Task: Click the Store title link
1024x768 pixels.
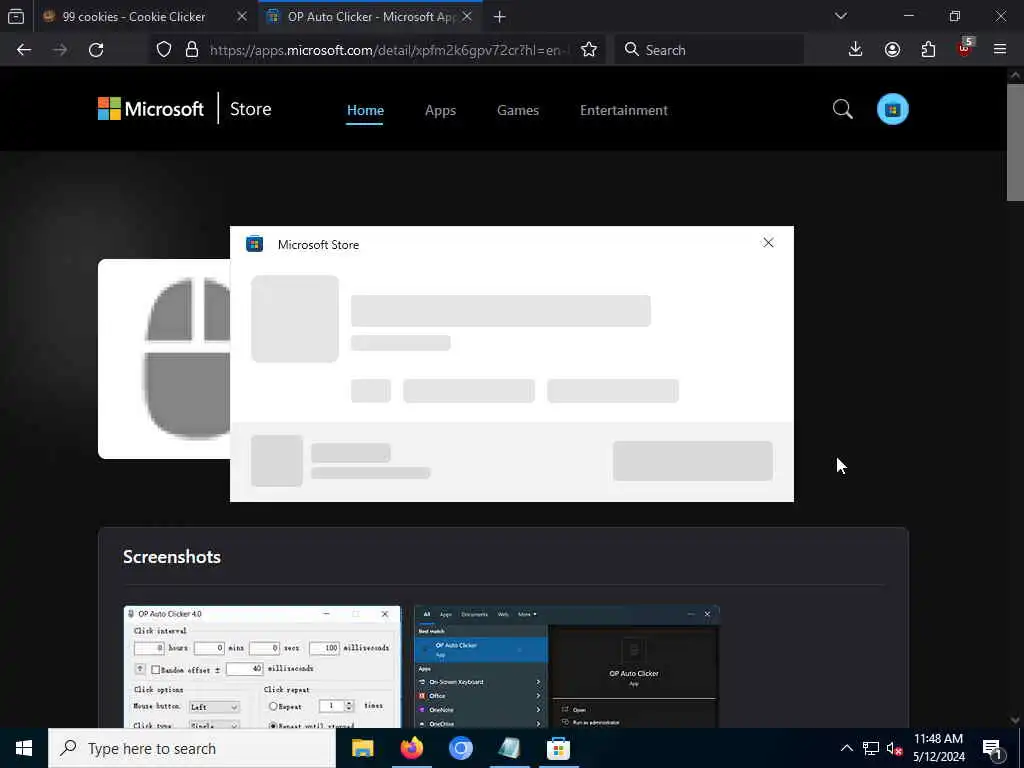Action: tap(250, 109)
